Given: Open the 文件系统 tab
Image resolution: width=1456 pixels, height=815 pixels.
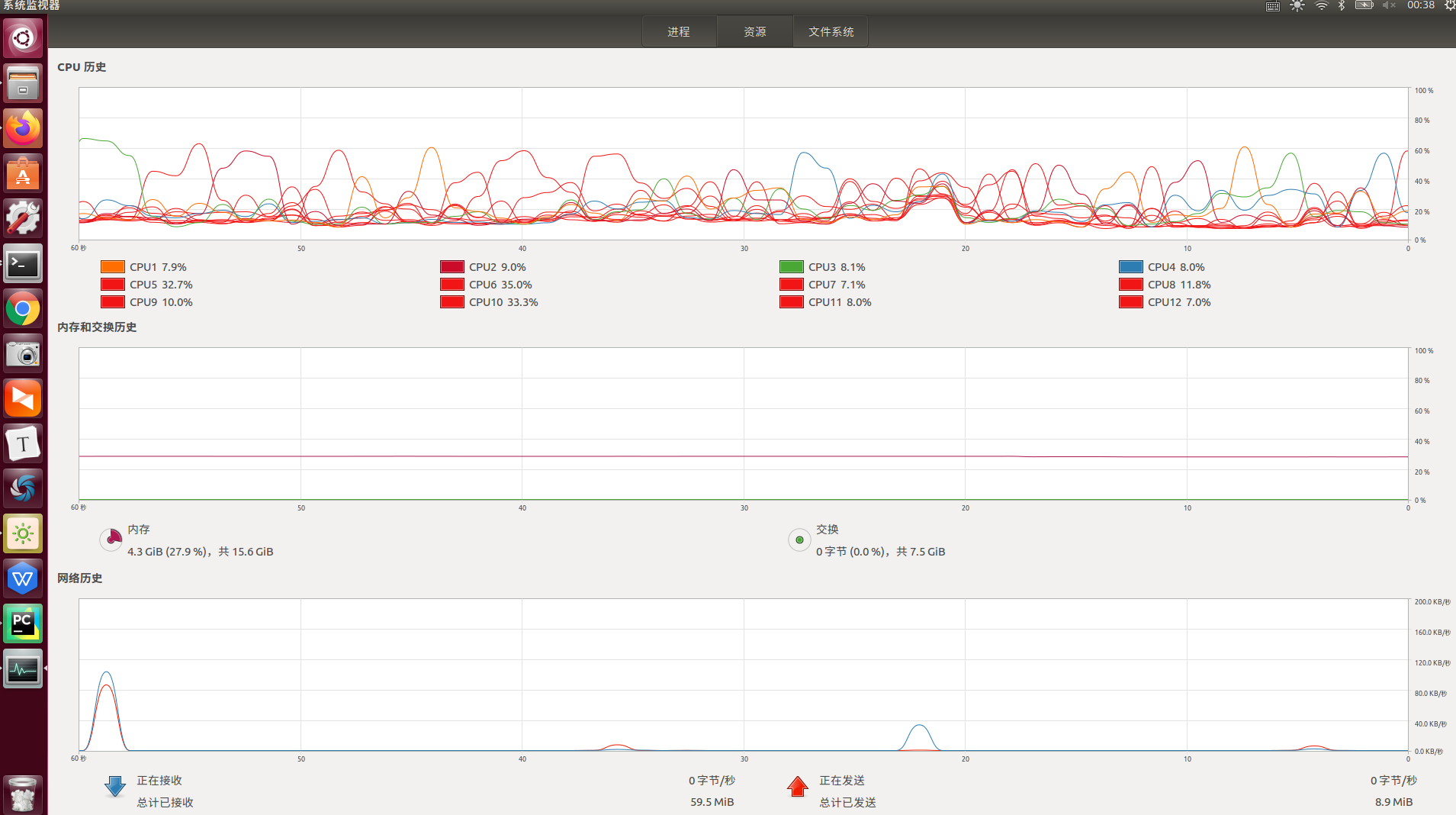Looking at the screenshot, I should click(831, 31).
